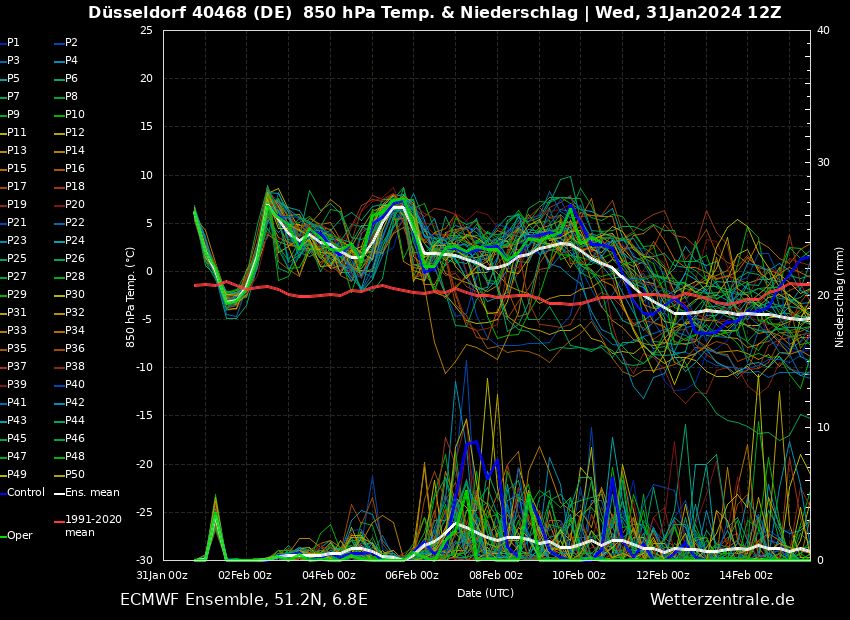Click the P10 legend entry
850x620 pixels.
click(x=74, y=115)
